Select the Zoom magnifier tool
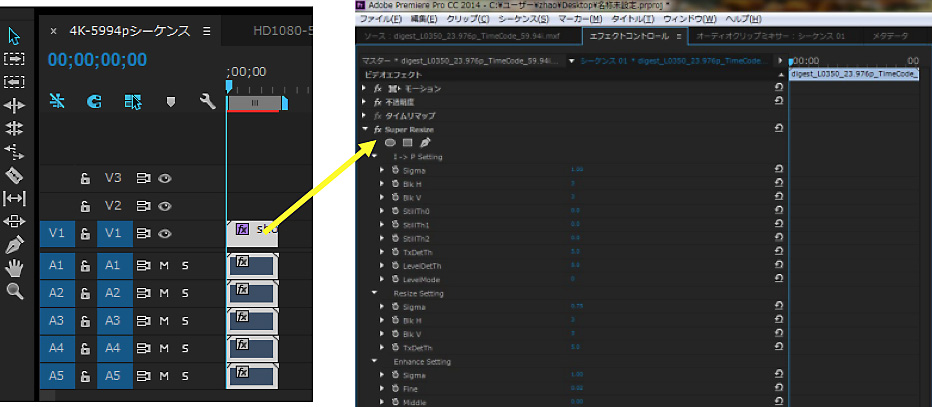The height and width of the screenshot is (407, 932). point(14,291)
